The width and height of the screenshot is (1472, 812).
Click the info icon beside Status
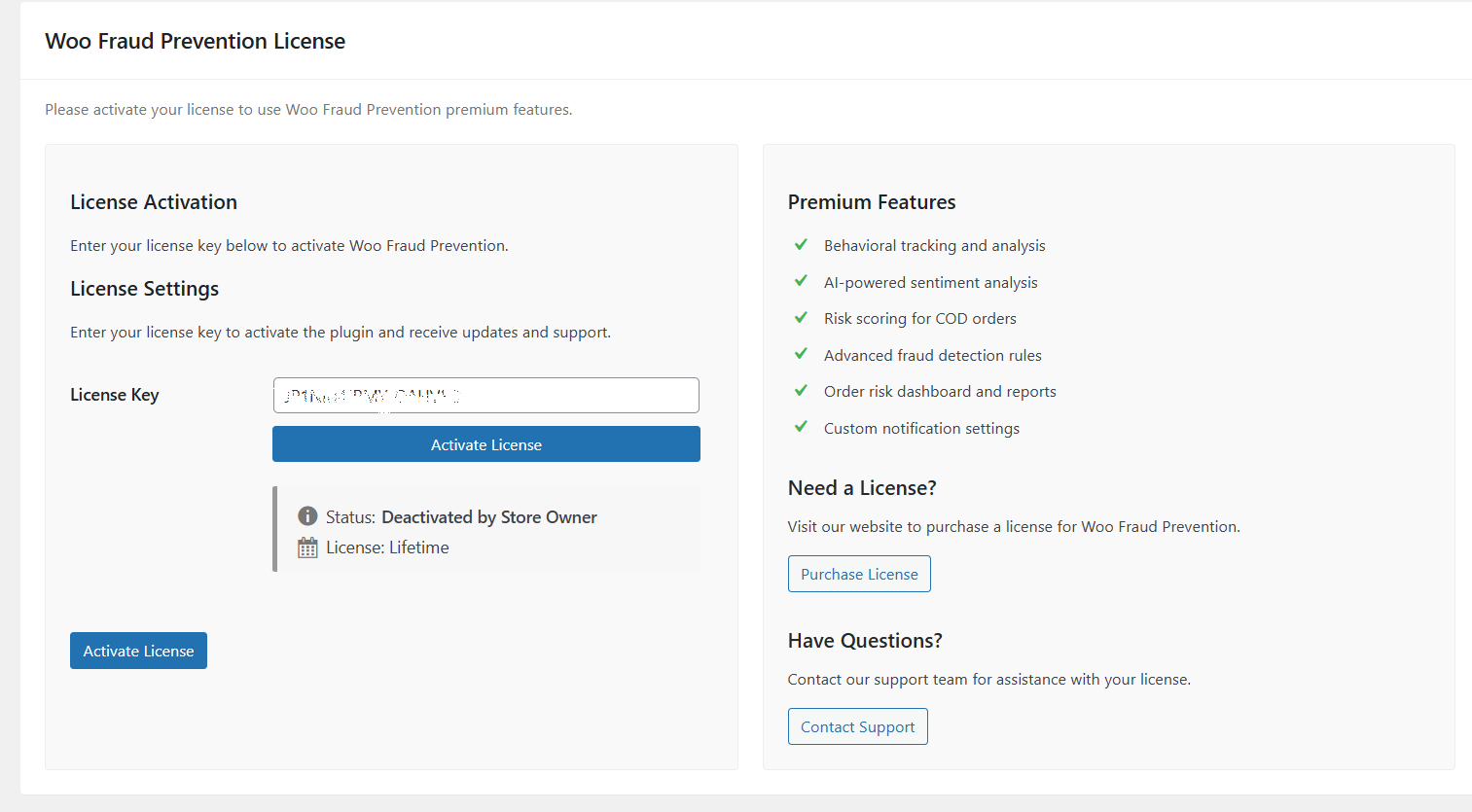(306, 514)
